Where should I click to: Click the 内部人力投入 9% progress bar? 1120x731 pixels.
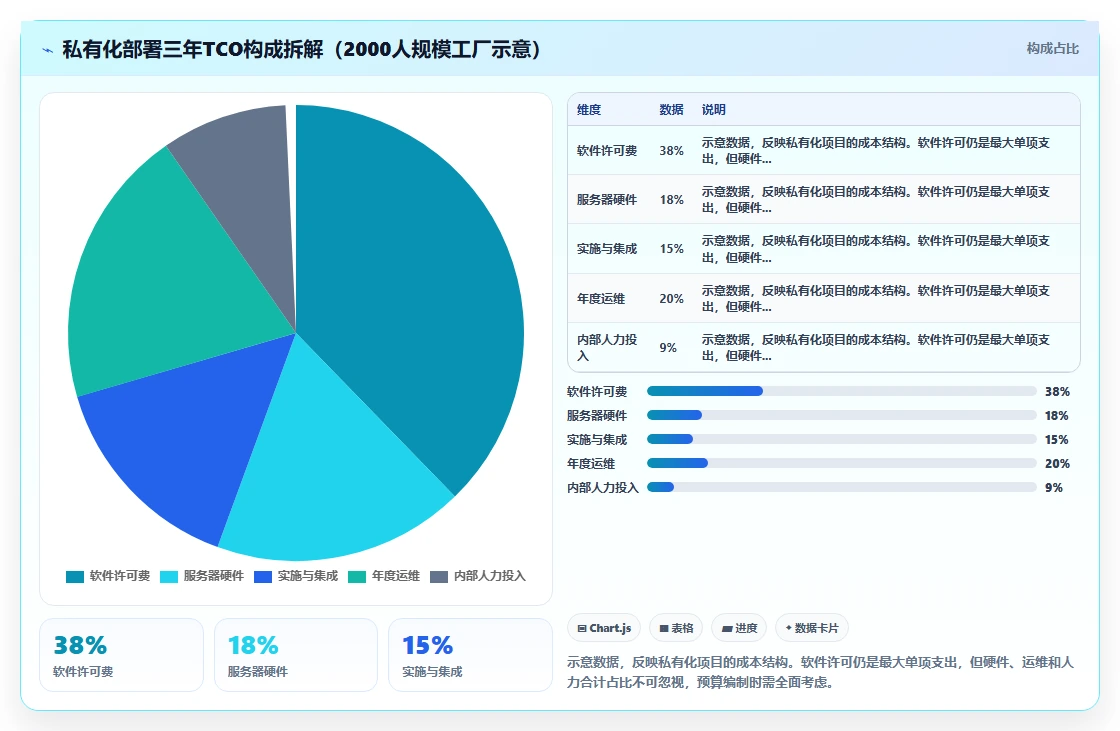coord(841,487)
